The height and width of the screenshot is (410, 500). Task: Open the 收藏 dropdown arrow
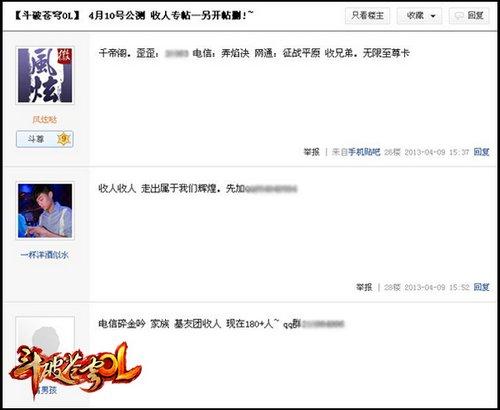(433, 16)
